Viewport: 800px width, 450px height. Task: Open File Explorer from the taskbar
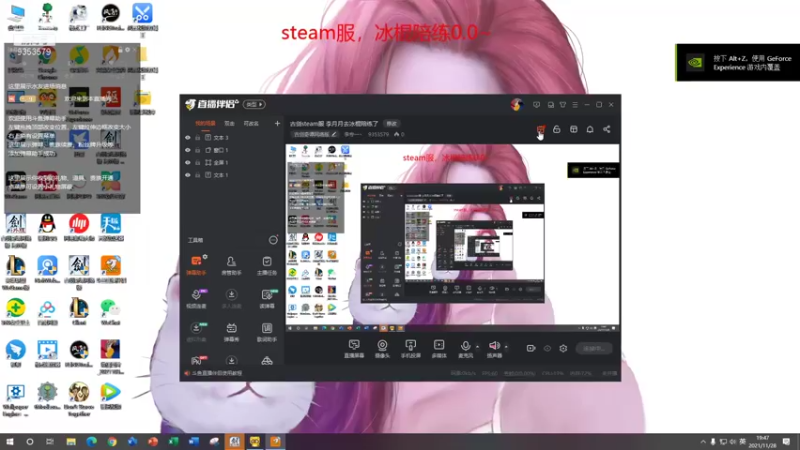click(x=71, y=442)
